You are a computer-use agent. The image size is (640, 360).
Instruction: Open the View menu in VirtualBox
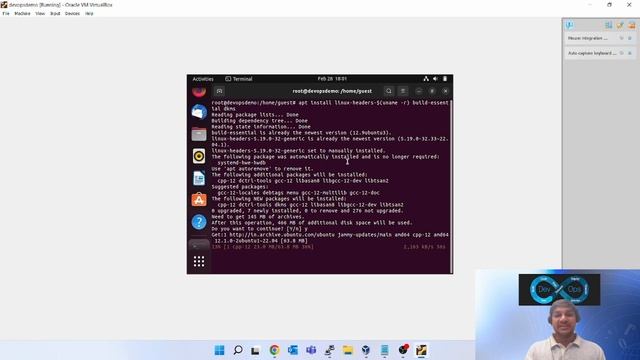[x=40, y=13]
